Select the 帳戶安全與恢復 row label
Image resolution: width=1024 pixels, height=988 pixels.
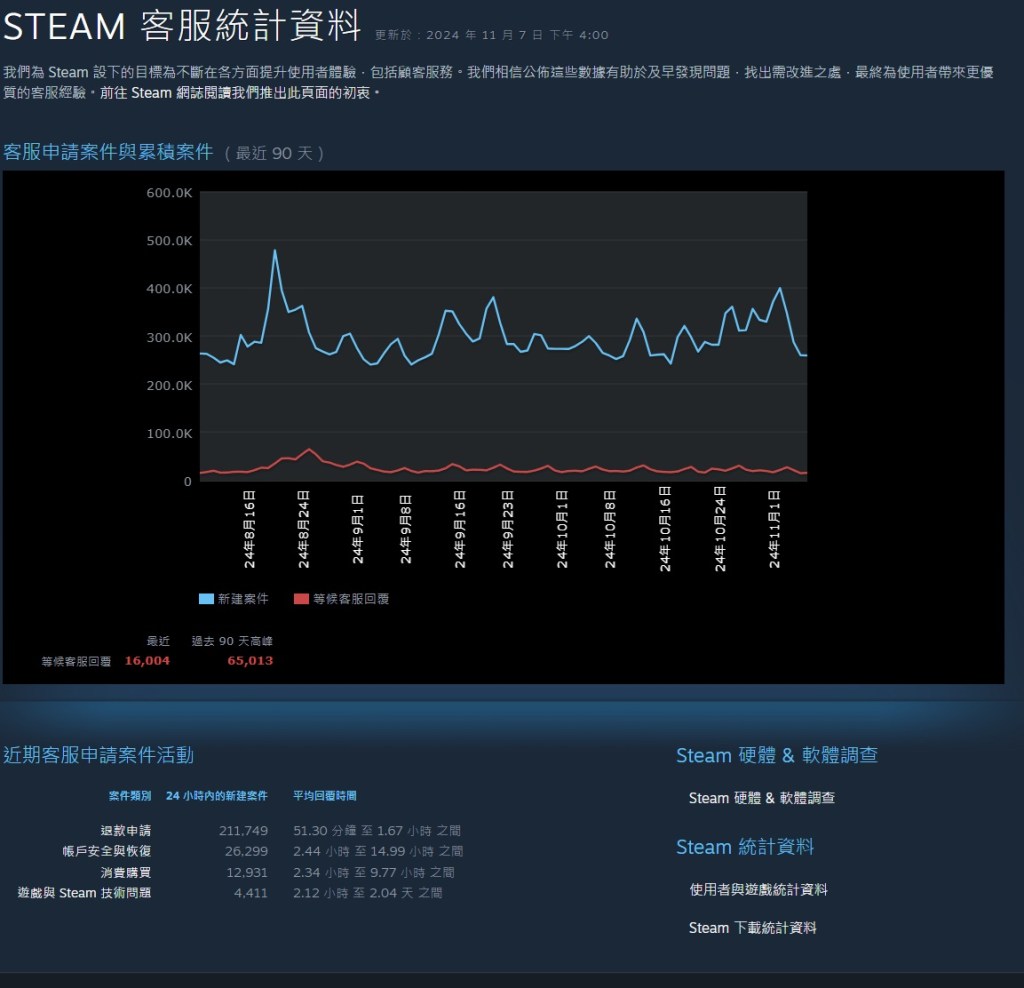pos(106,852)
